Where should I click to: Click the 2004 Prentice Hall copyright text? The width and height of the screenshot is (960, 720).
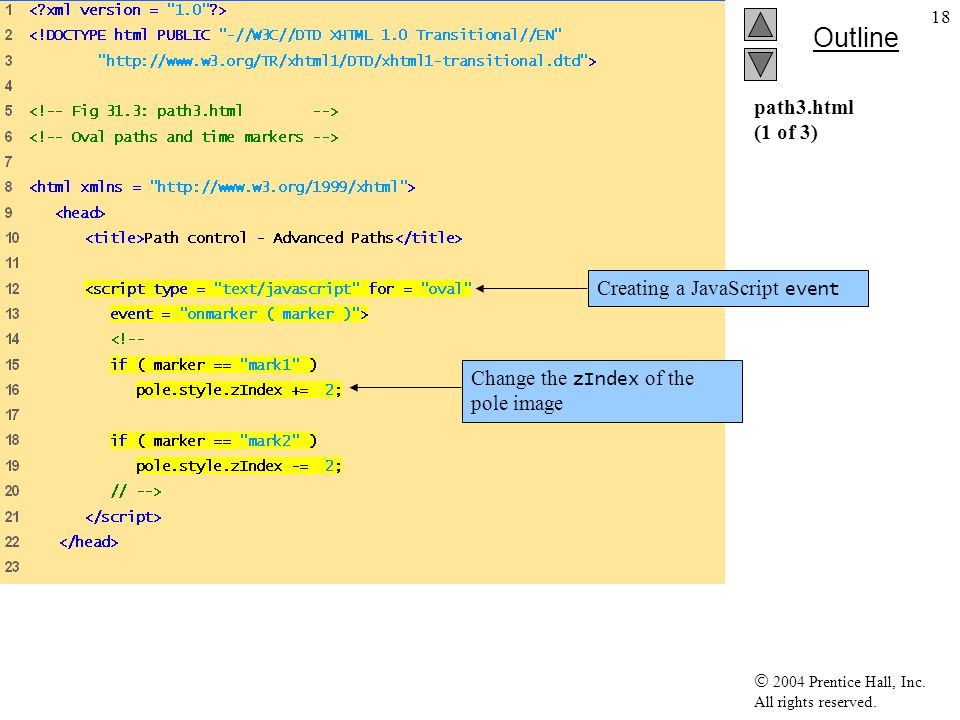pos(839,681)
